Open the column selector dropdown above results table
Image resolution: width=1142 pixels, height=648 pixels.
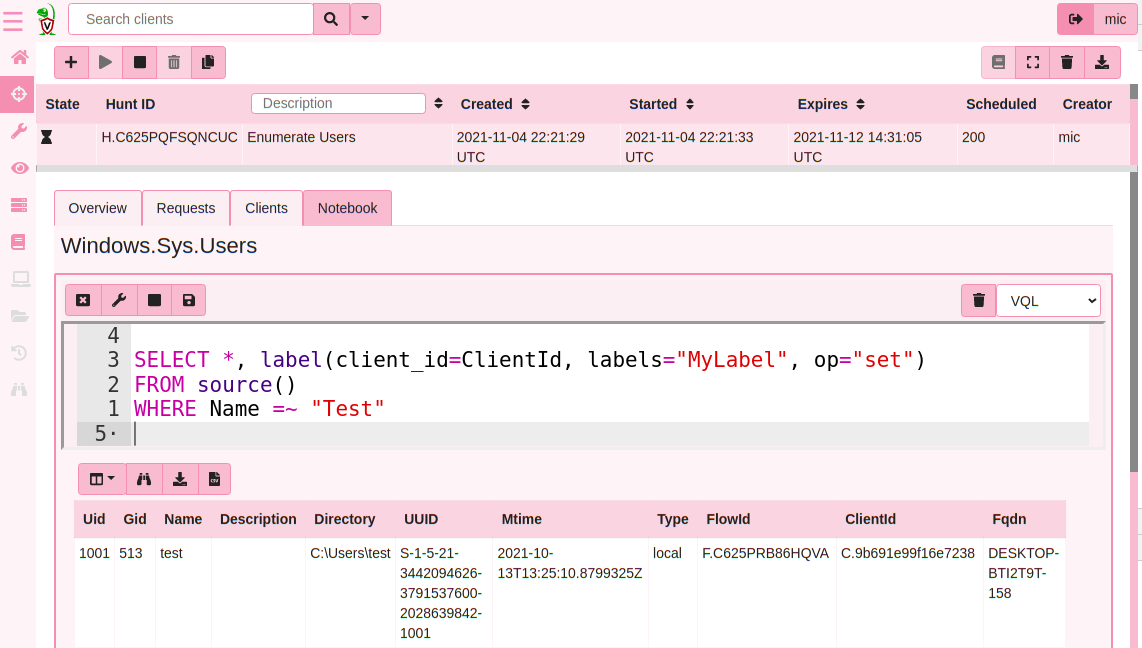tap(102, 479)
